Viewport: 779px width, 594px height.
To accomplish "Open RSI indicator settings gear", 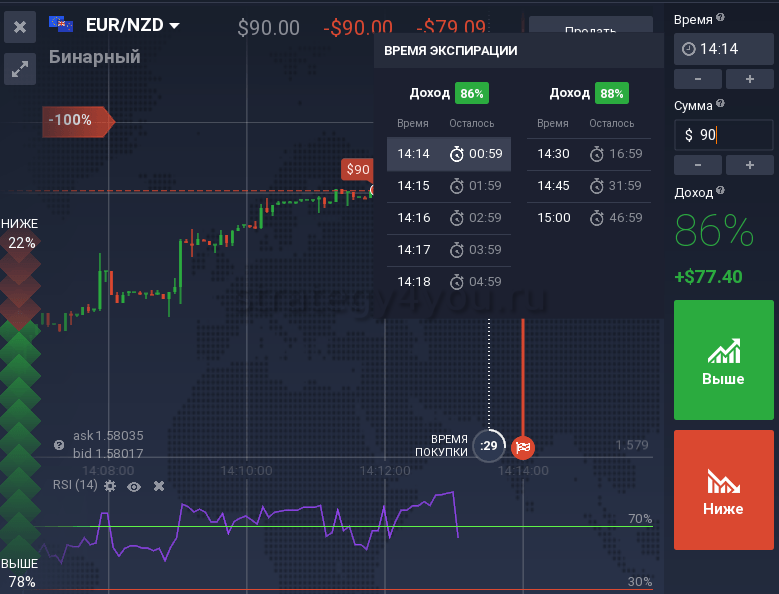I will tap(110, 486).
